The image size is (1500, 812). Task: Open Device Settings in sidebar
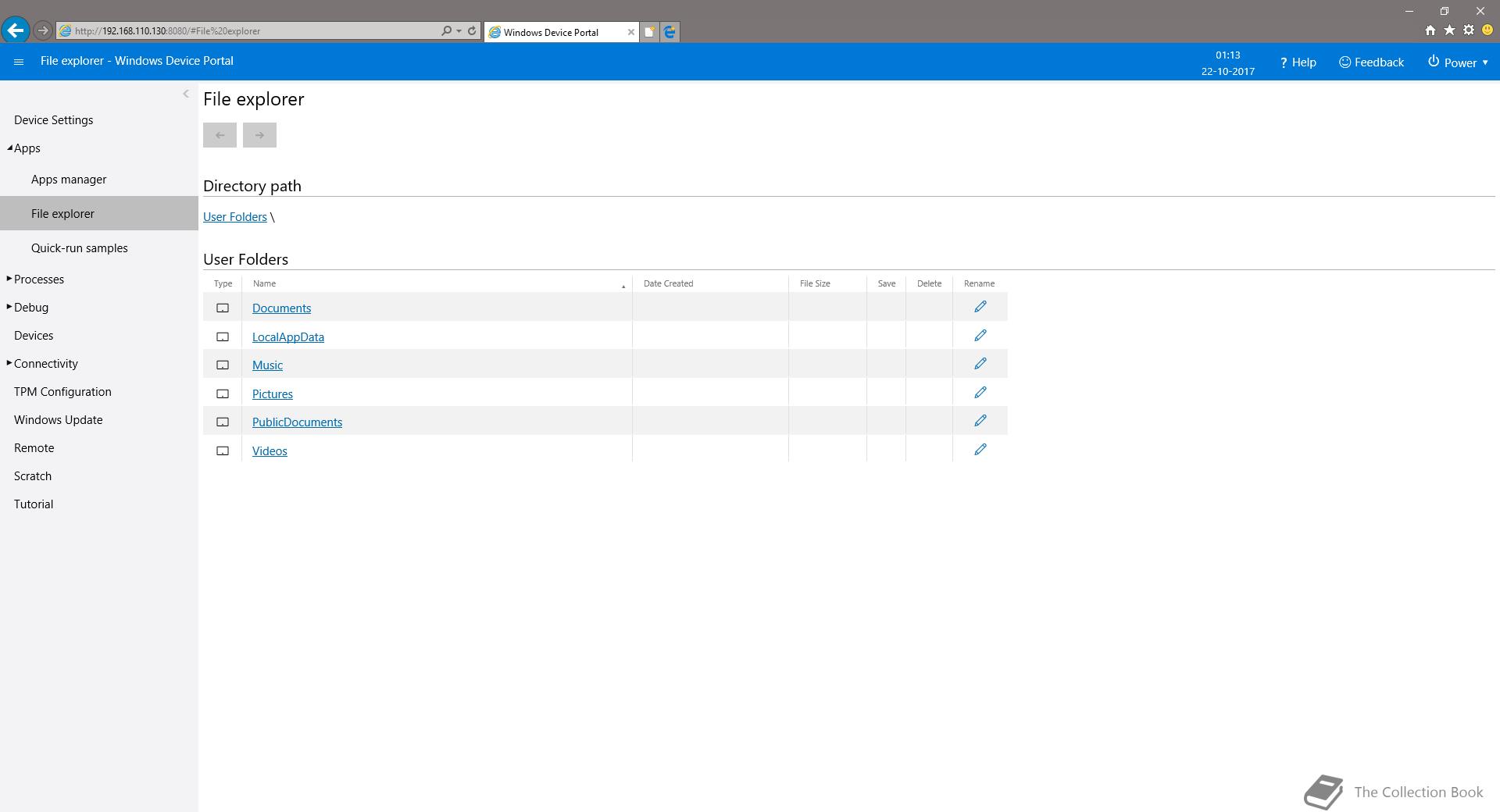(x=53, y=120)
